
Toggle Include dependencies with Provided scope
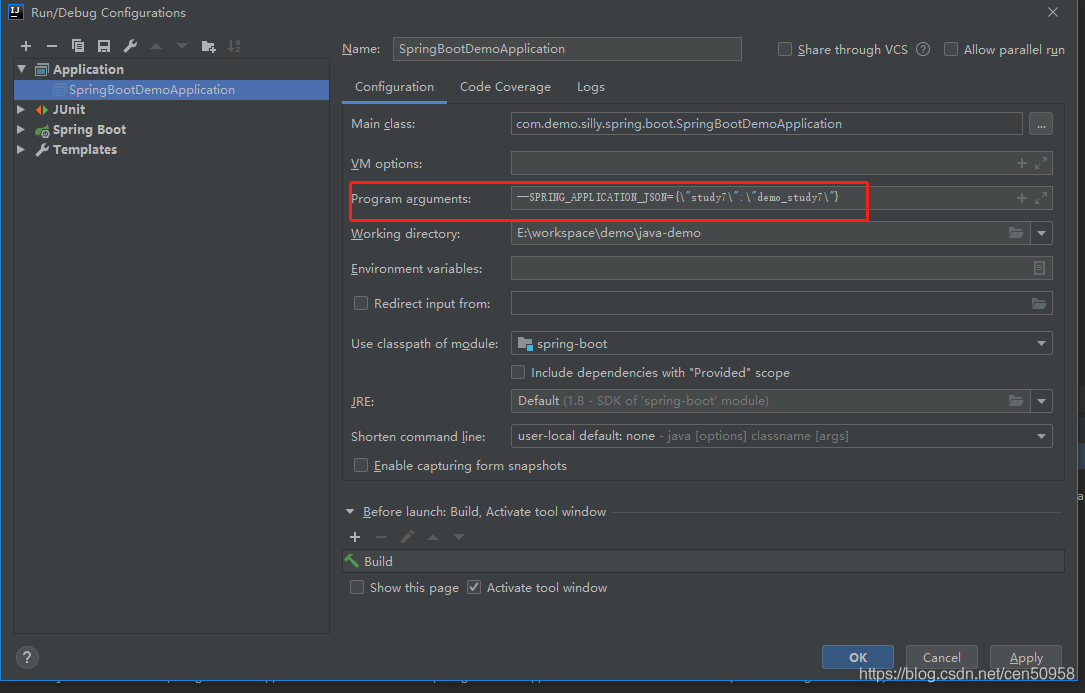[518, 372]
